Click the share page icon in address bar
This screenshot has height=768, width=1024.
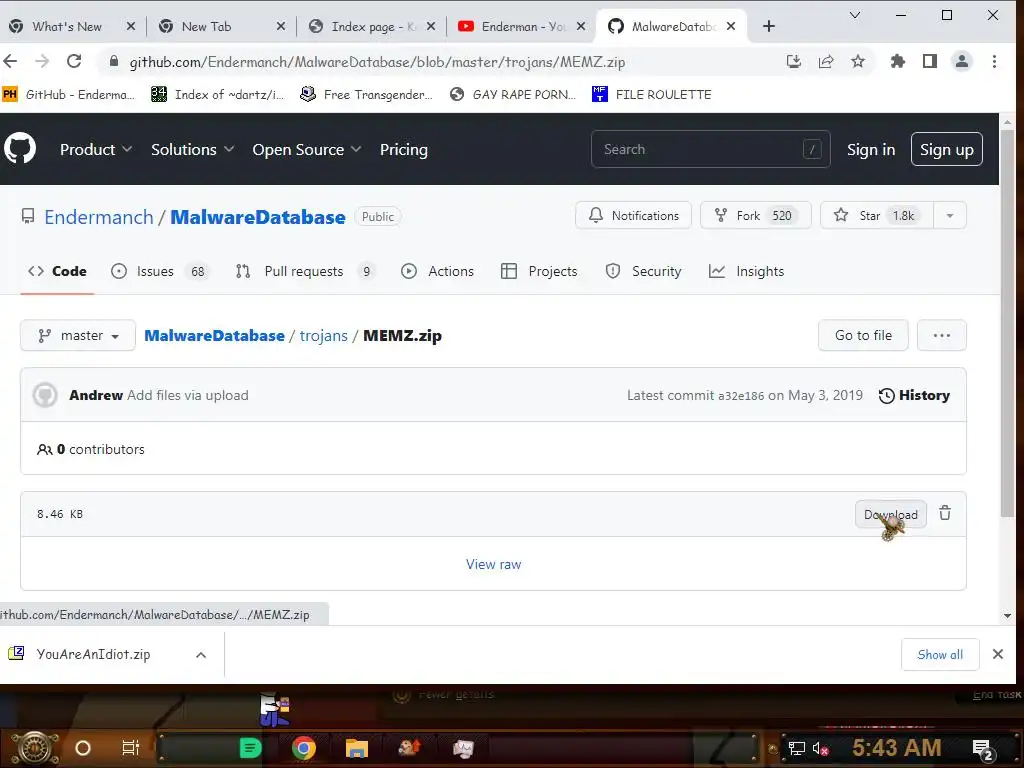tap(826, 61)
